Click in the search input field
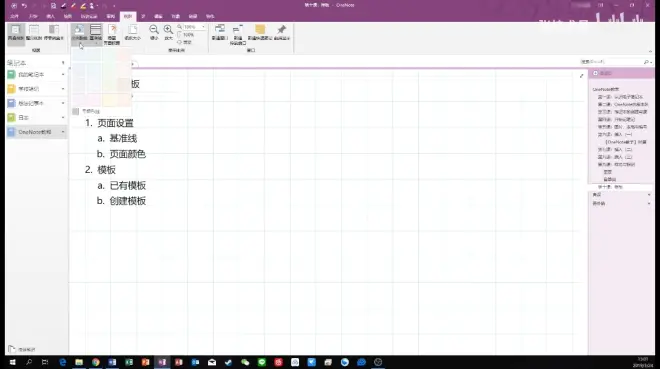This screenshot has width=660, height=369. click(611, 62)
